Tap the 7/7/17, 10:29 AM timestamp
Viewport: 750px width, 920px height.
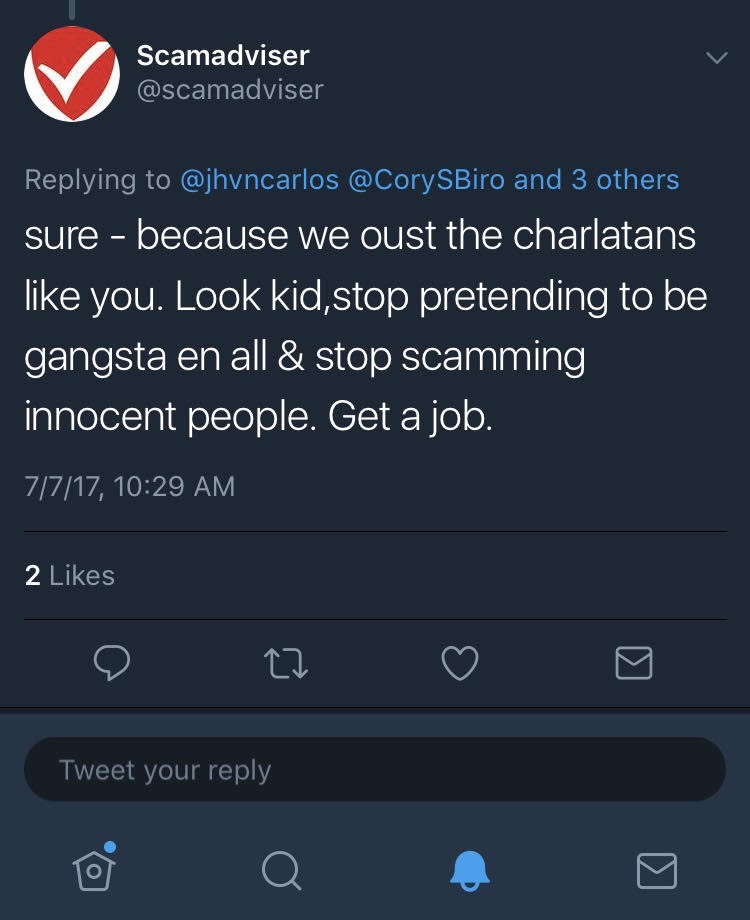130,486
